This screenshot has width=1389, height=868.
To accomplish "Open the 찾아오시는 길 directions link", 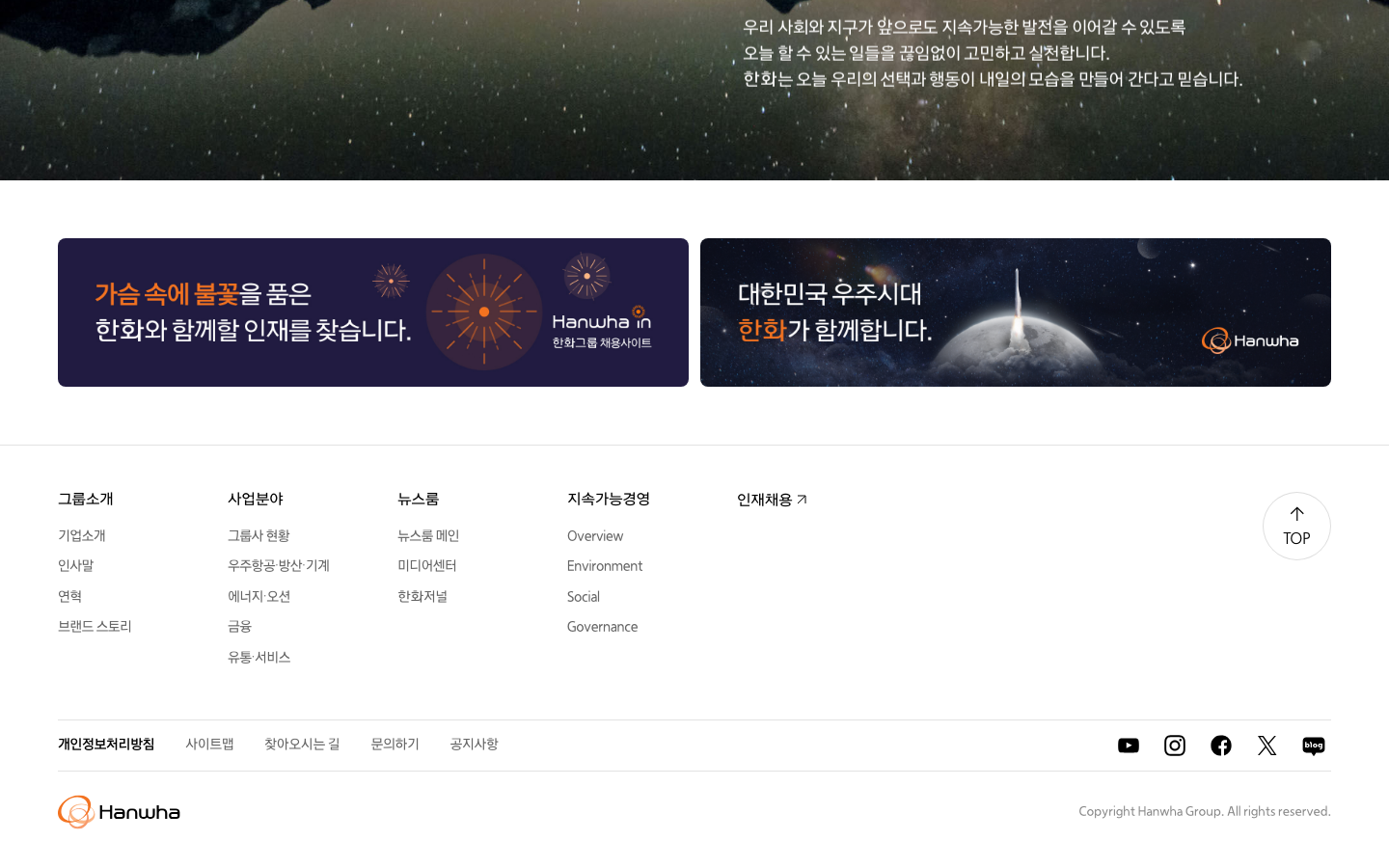I will click(x=302, y=744).
